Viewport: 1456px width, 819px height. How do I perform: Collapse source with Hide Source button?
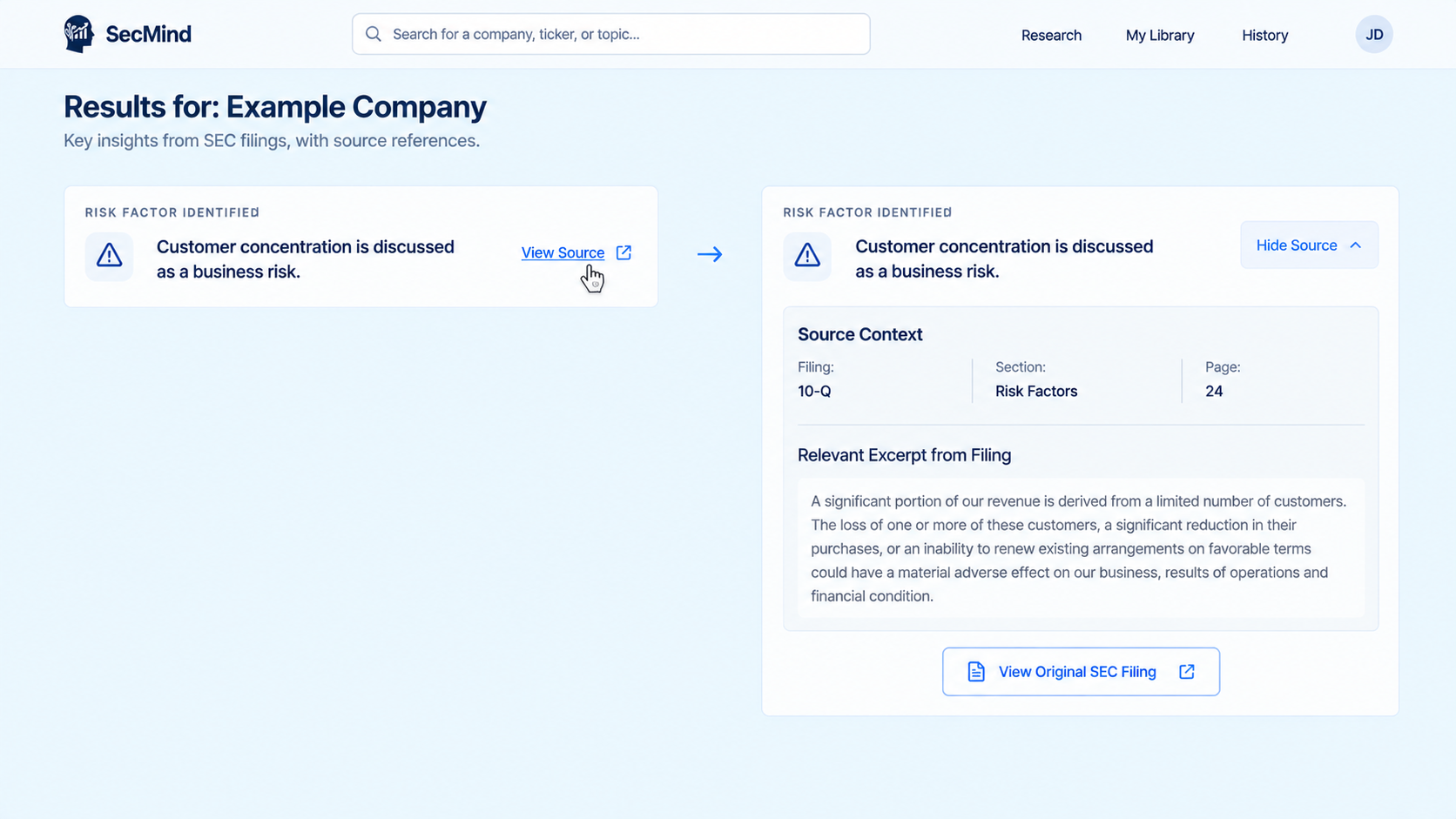click(x=1309, y=245)
